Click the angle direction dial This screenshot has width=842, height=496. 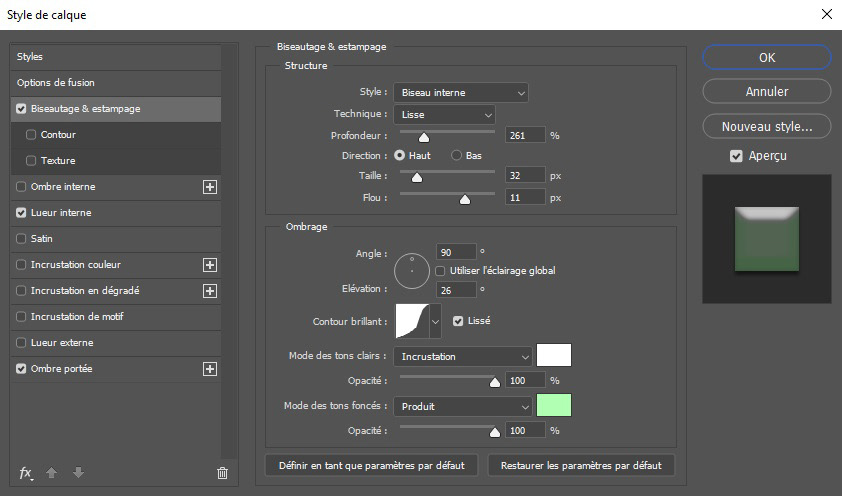tap(412, 271)
